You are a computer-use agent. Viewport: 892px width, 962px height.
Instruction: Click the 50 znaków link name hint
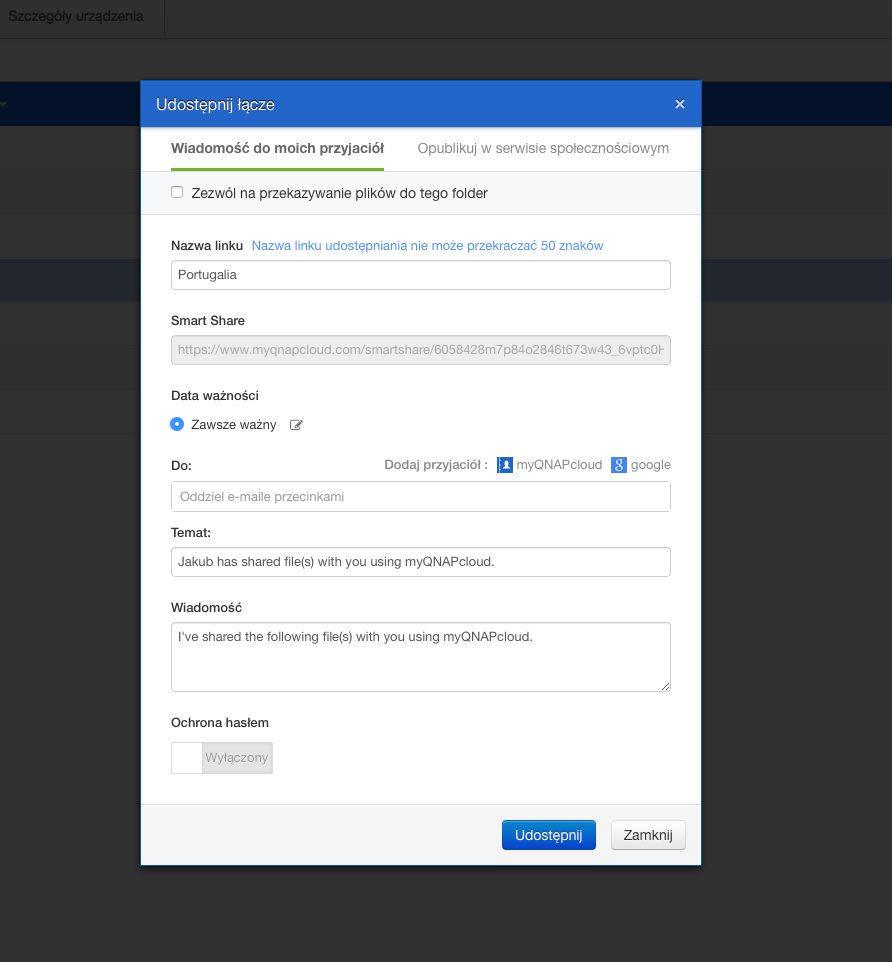click(x=427, y=246)
